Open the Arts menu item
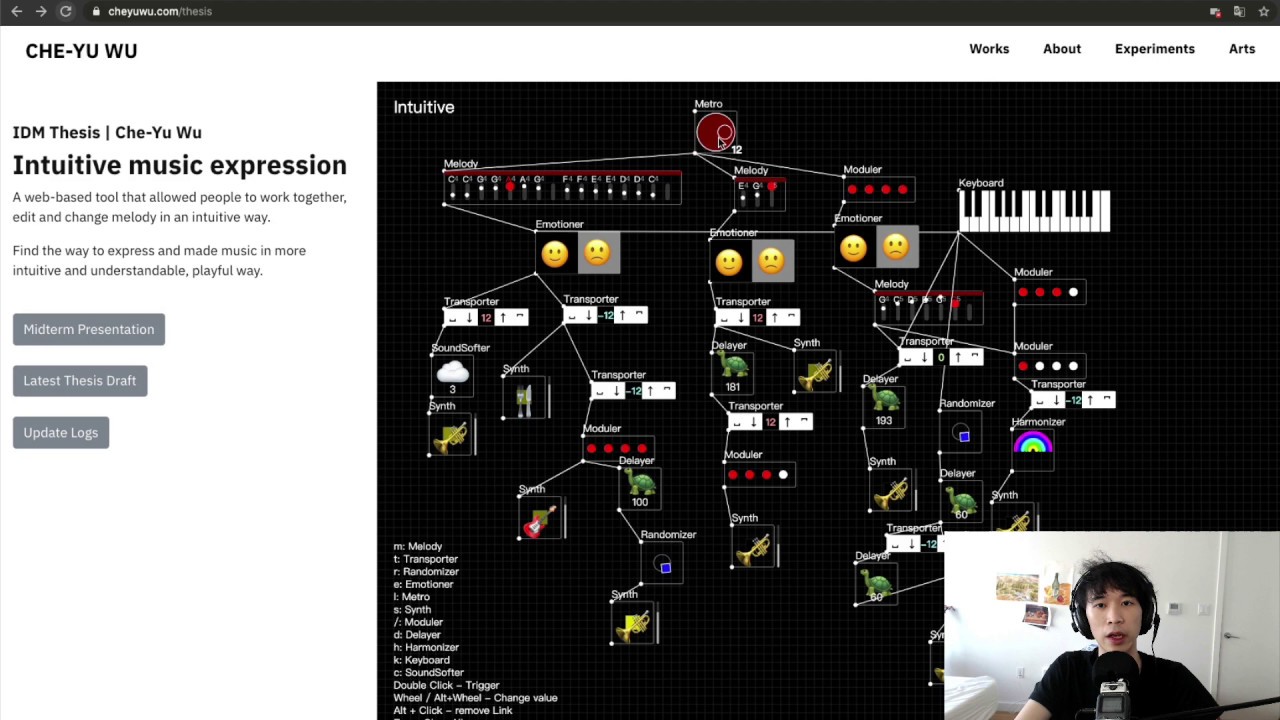Viewport: 1280px width, 720px height. [x=1242, y=49]
